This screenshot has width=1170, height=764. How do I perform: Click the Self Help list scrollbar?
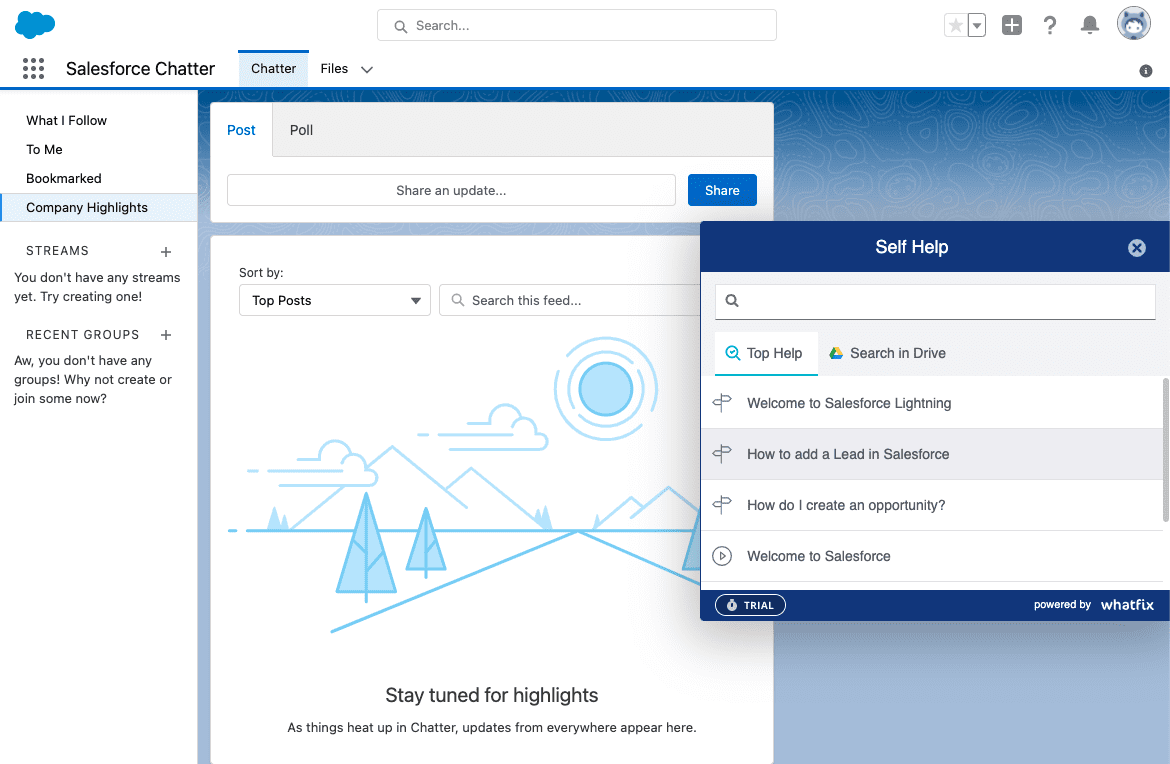(1166, 450)
